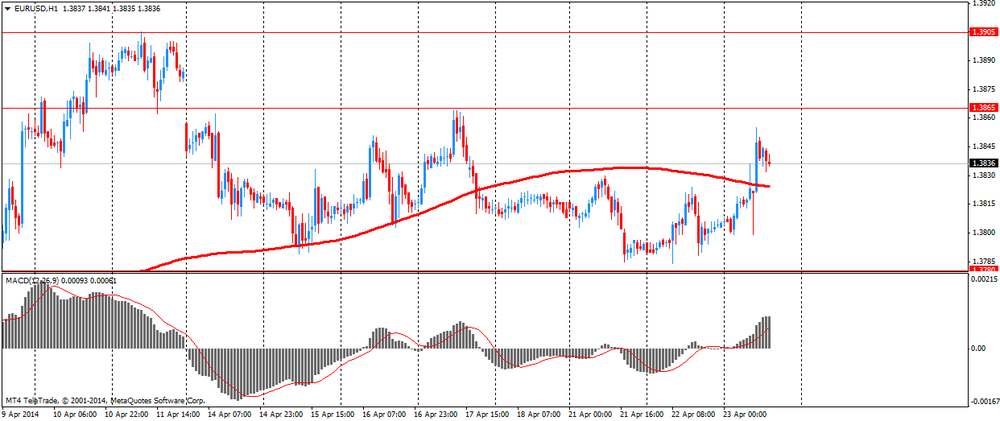Click the 1.3920 value on price scale

click(x=983, y=4)
